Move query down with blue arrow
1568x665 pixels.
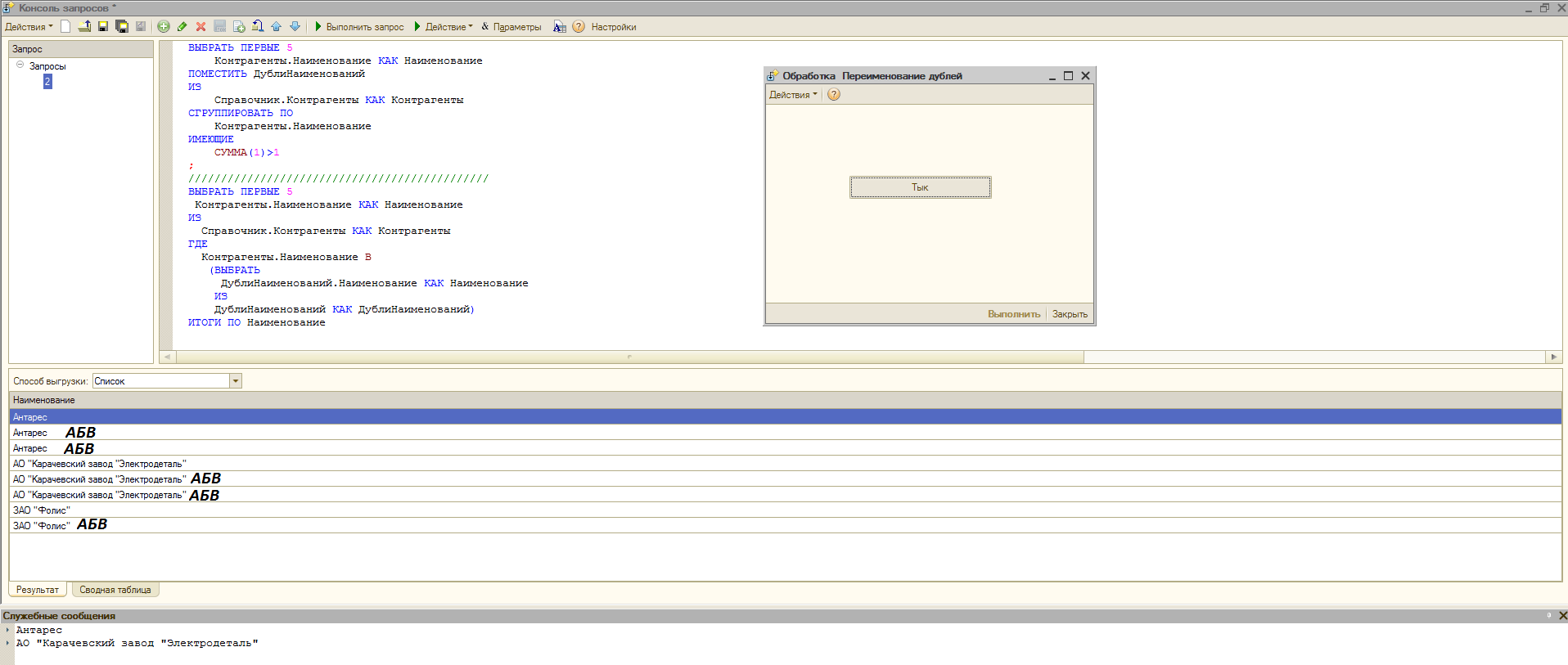point(295,27)
